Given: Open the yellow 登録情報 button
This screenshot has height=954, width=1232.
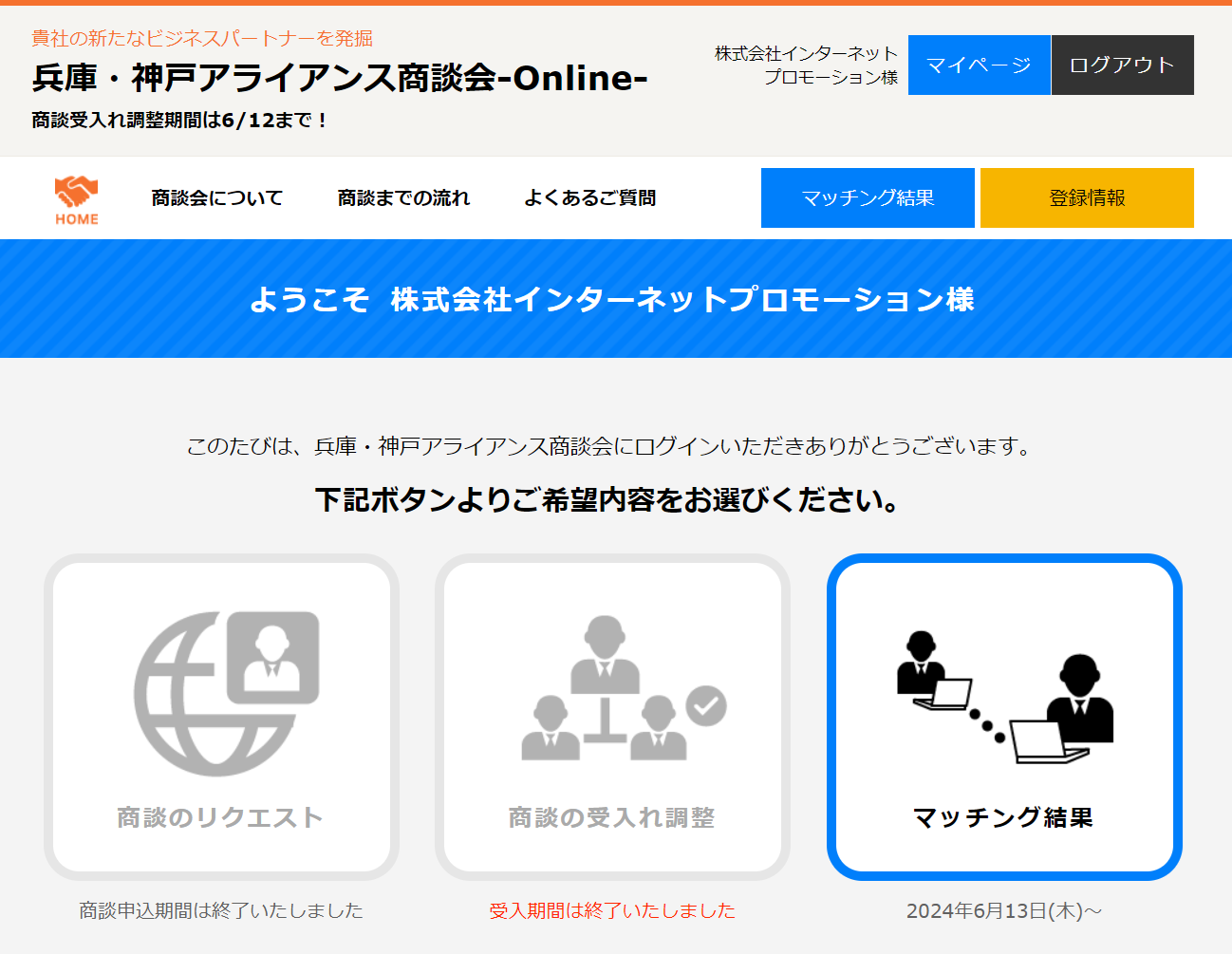Looking at the screenshot, I should [x=1087, y=197].
